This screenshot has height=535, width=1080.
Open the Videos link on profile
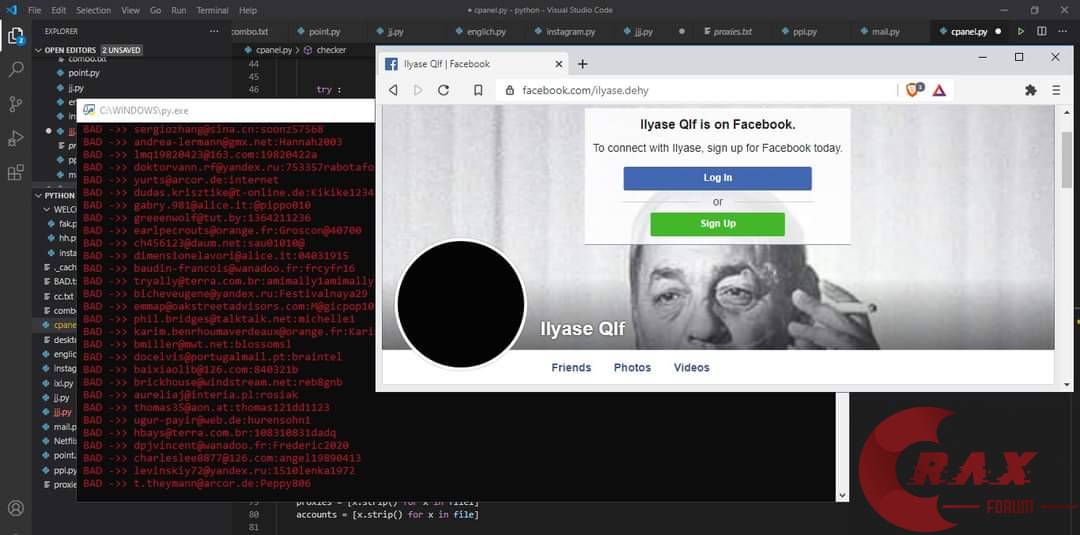pyautogui.click(x=692, y=368)
